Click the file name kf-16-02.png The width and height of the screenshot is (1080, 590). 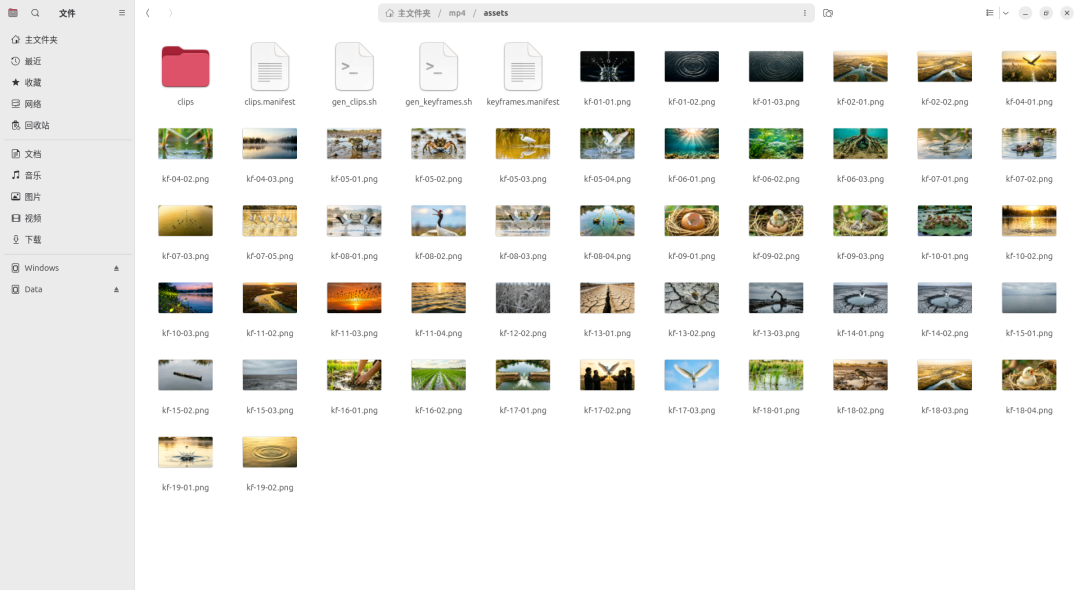439,410
